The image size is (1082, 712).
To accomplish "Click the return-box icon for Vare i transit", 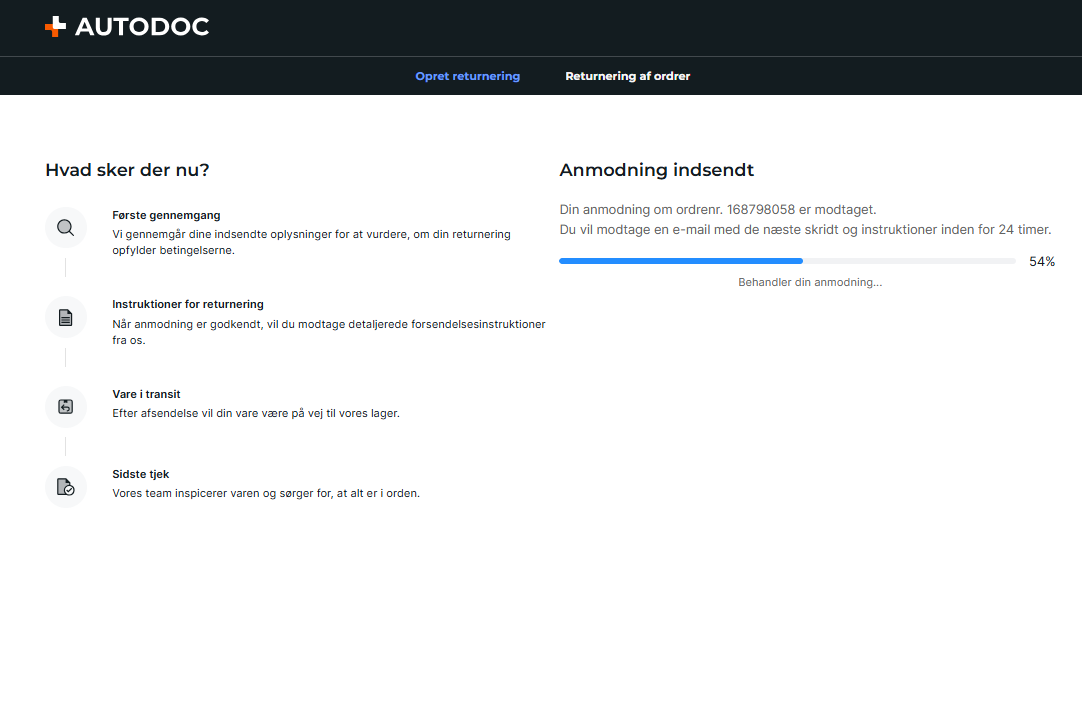I will 66,407.
